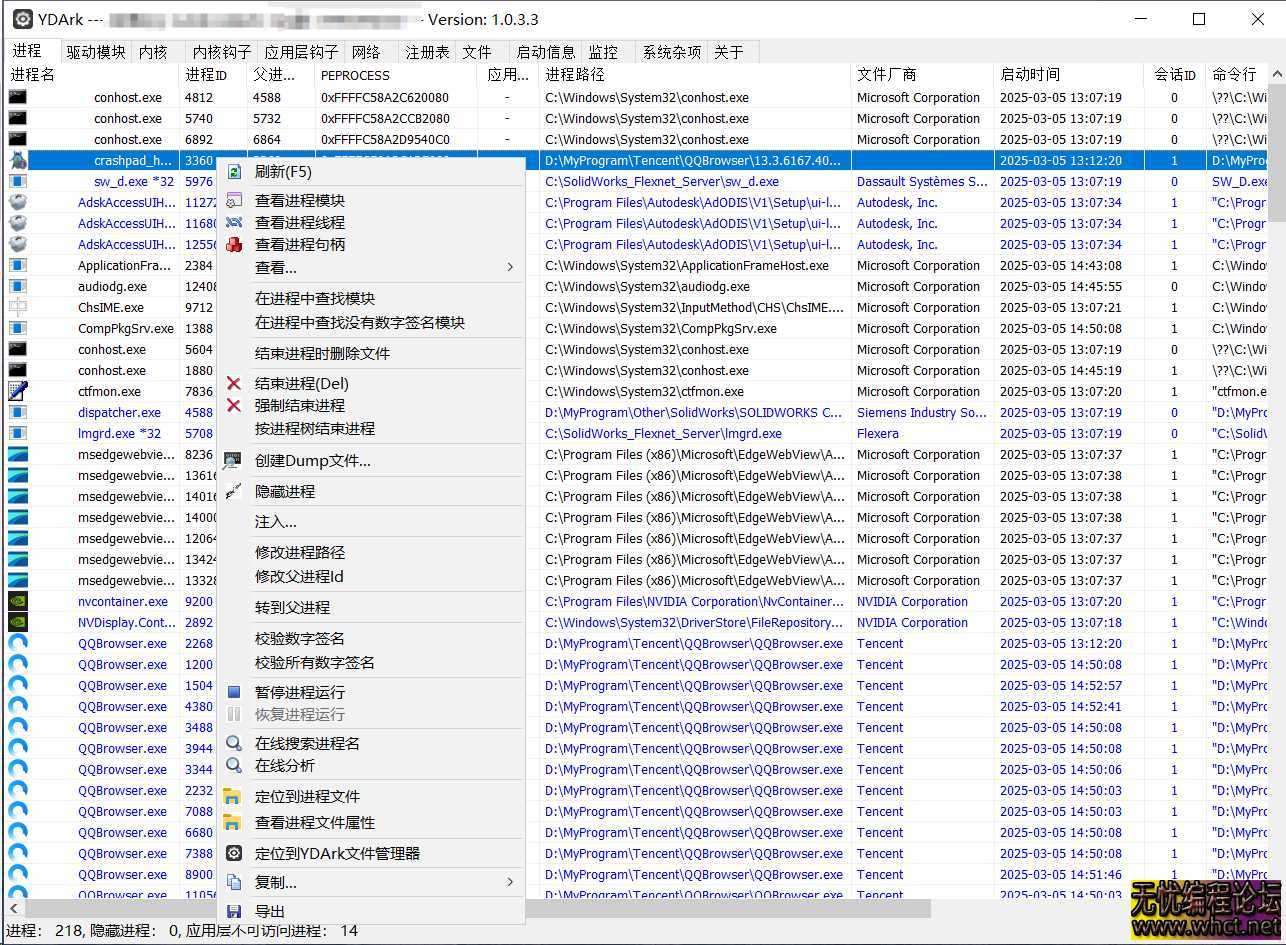
Task: Click the 文件厂商 column header
Action: [x=887, y=75]
